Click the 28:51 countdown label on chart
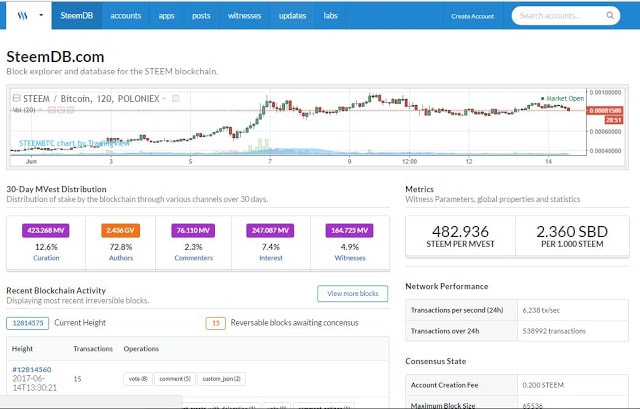Viewport: 640px width, 409px height. (613, 120)
